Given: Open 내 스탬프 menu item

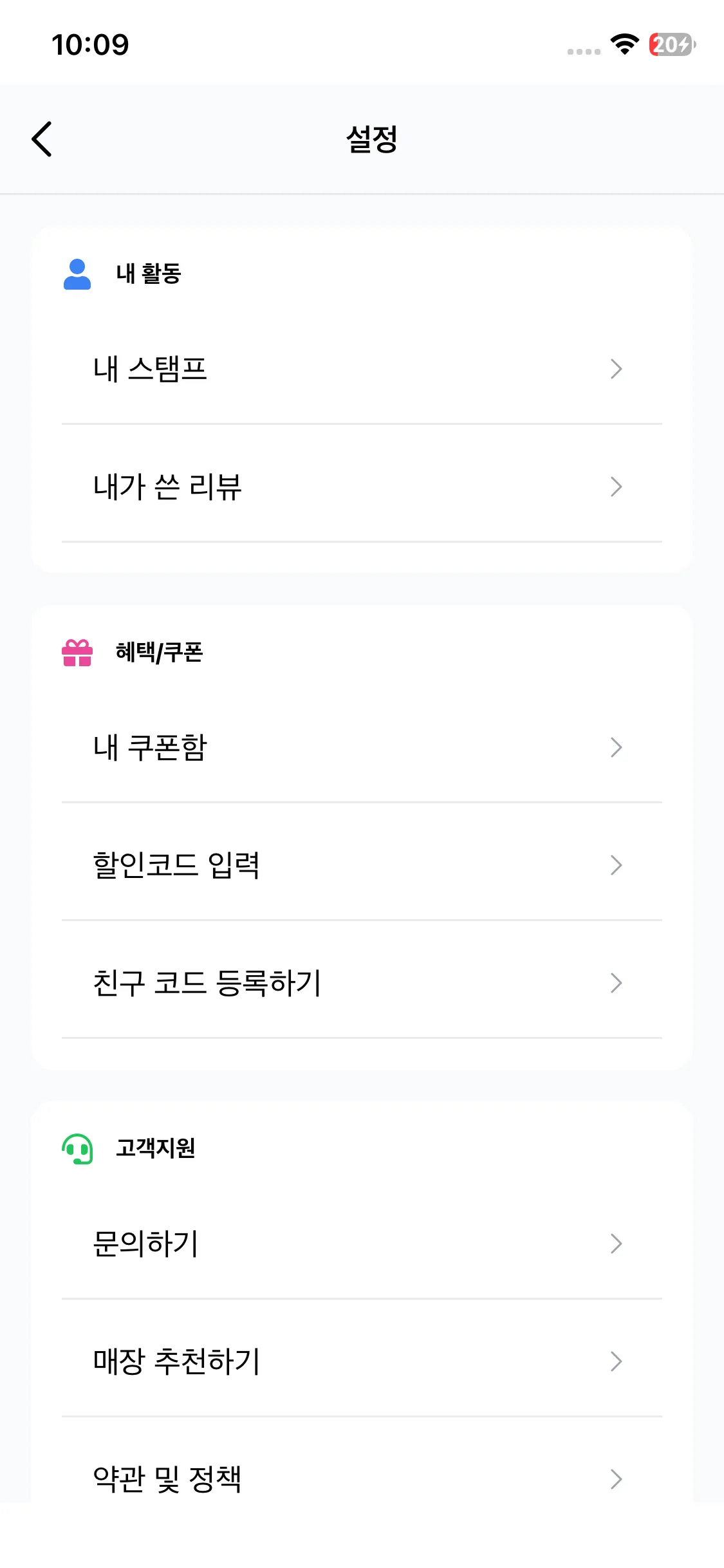Looking at the screenshot, I should tap(150, 369).
